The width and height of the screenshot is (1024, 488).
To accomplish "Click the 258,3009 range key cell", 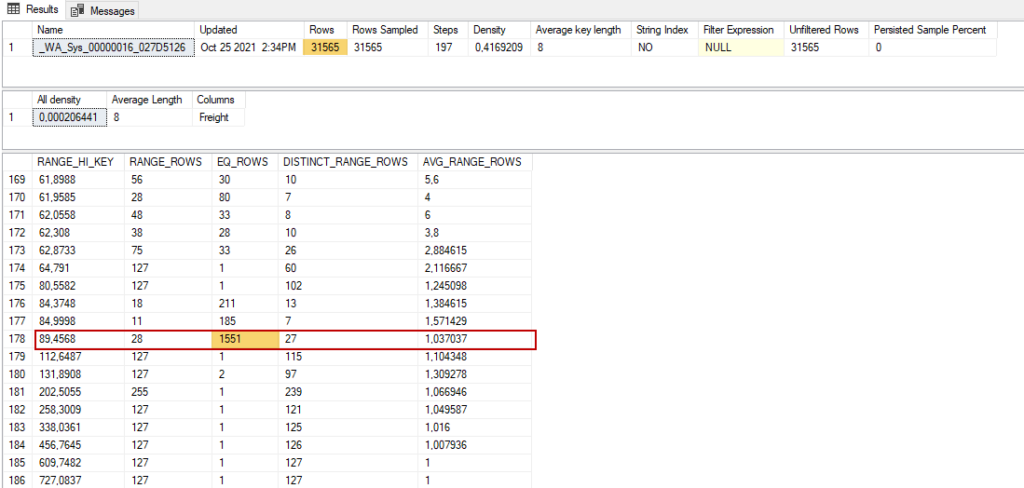I will click(x=78, y=410).
